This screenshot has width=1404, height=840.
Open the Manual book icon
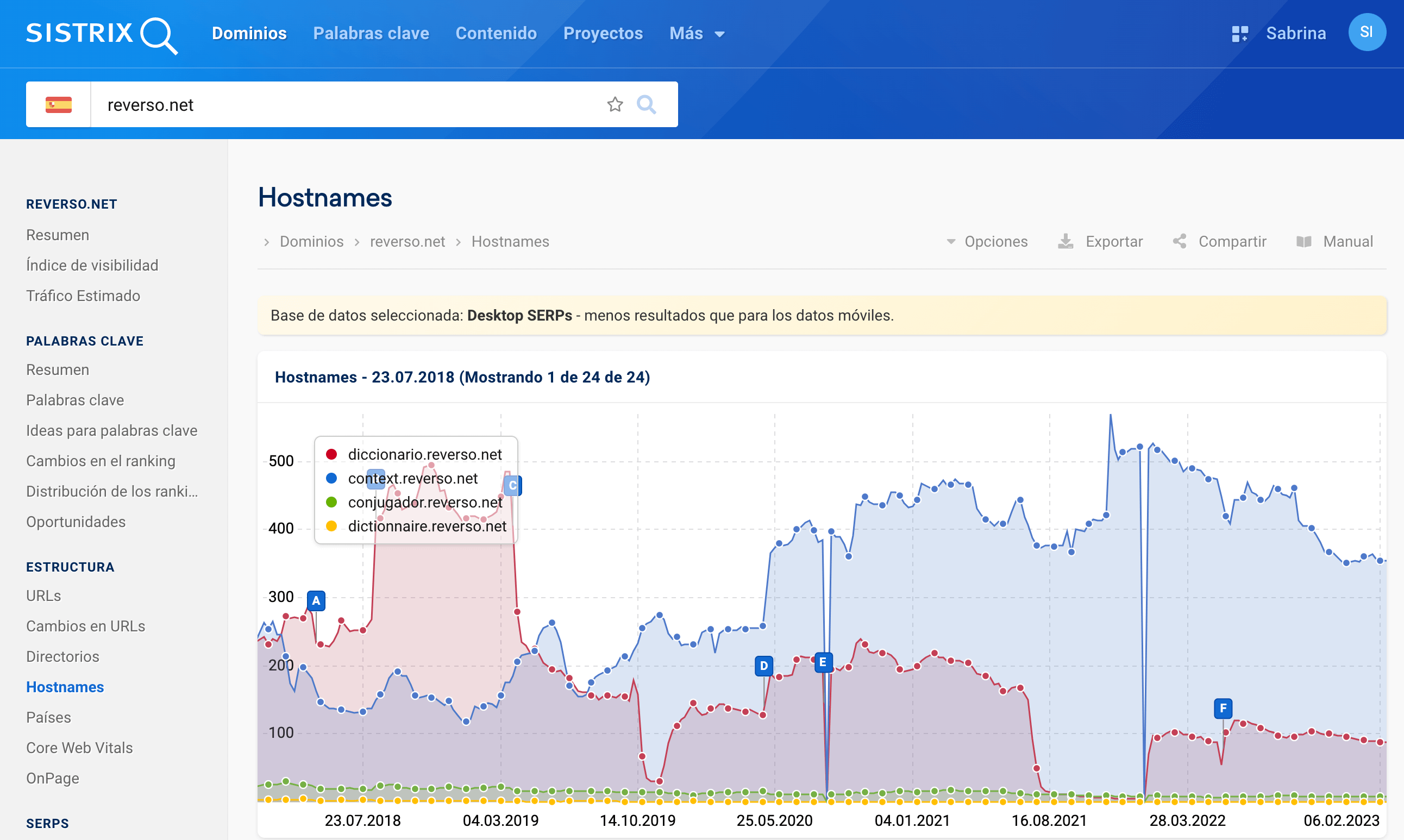(1303, 242)
